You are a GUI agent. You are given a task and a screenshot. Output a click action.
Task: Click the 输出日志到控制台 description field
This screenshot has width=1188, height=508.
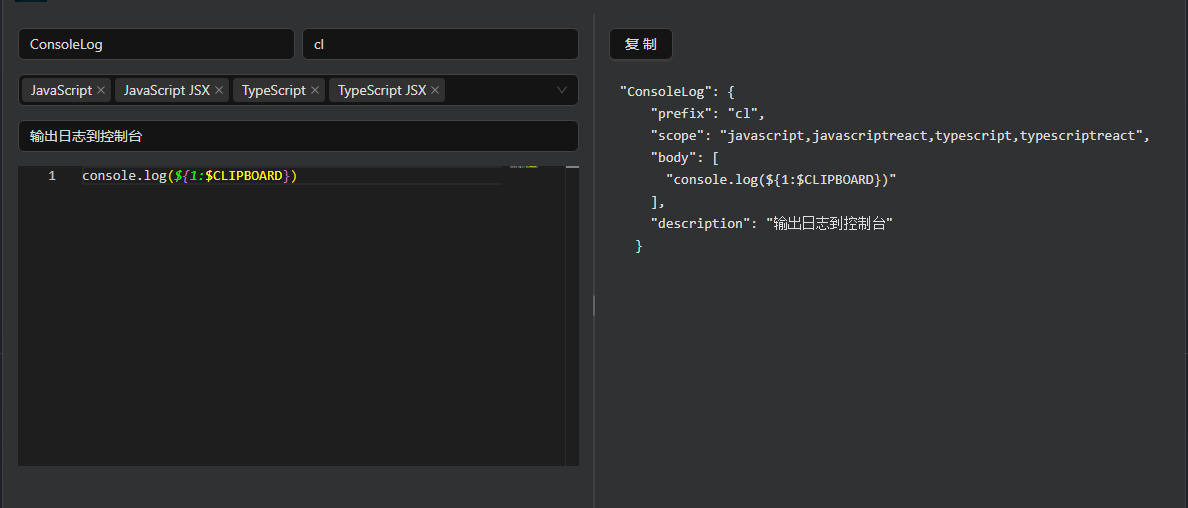coord(298,136)
